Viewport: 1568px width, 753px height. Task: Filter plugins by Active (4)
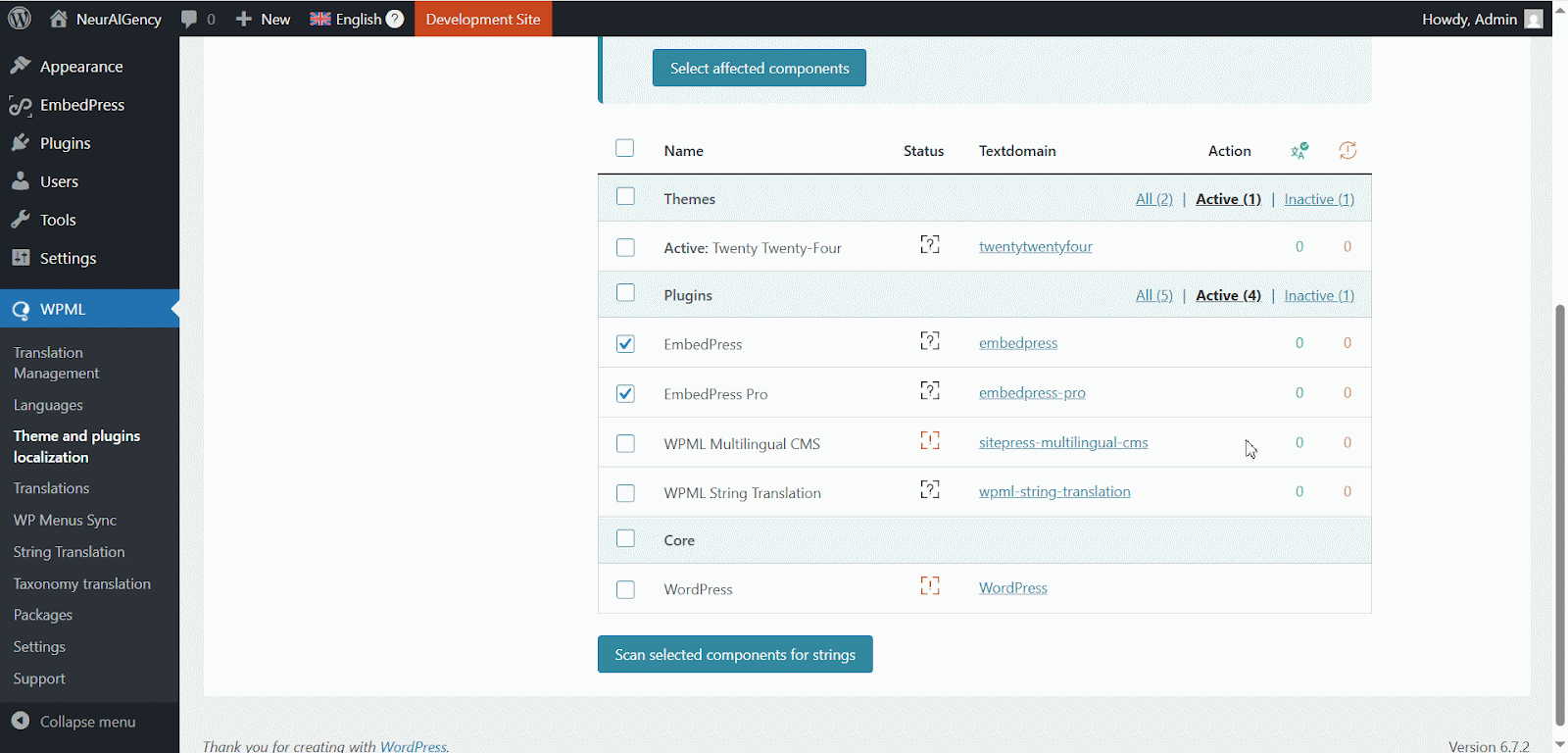click(1228, 295)
